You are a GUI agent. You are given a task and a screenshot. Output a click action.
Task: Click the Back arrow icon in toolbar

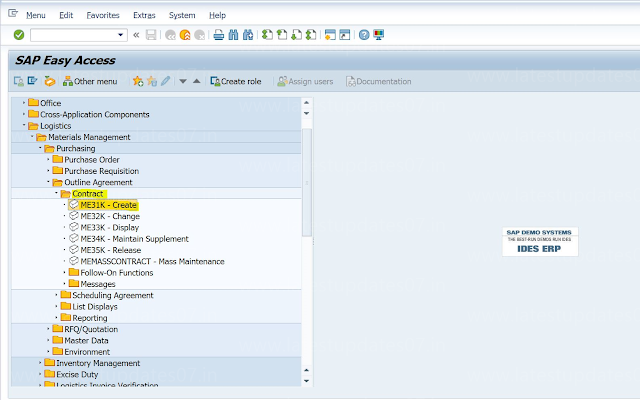pos(170,36)
